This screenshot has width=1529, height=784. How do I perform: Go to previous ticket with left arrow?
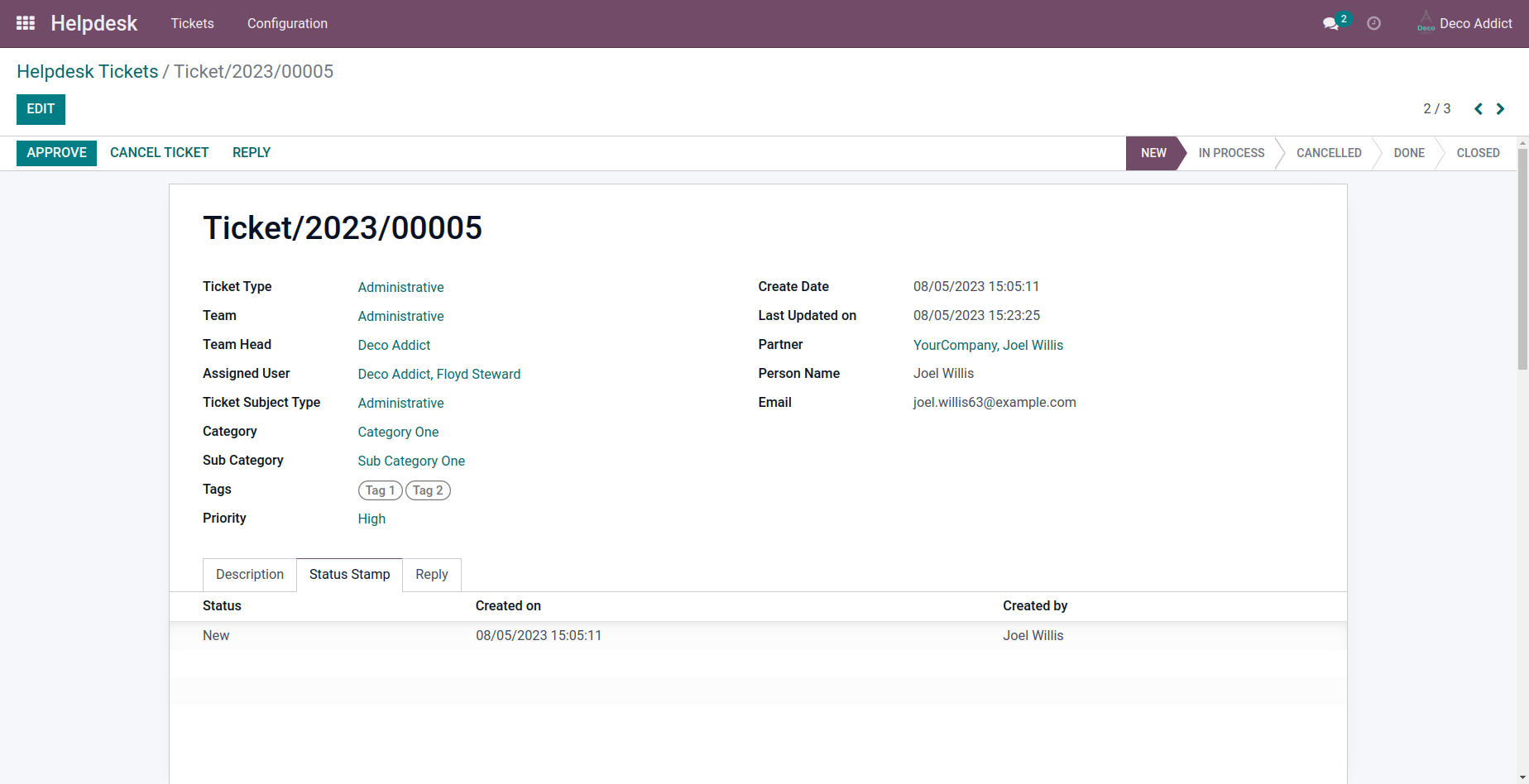coord(1478,109)
